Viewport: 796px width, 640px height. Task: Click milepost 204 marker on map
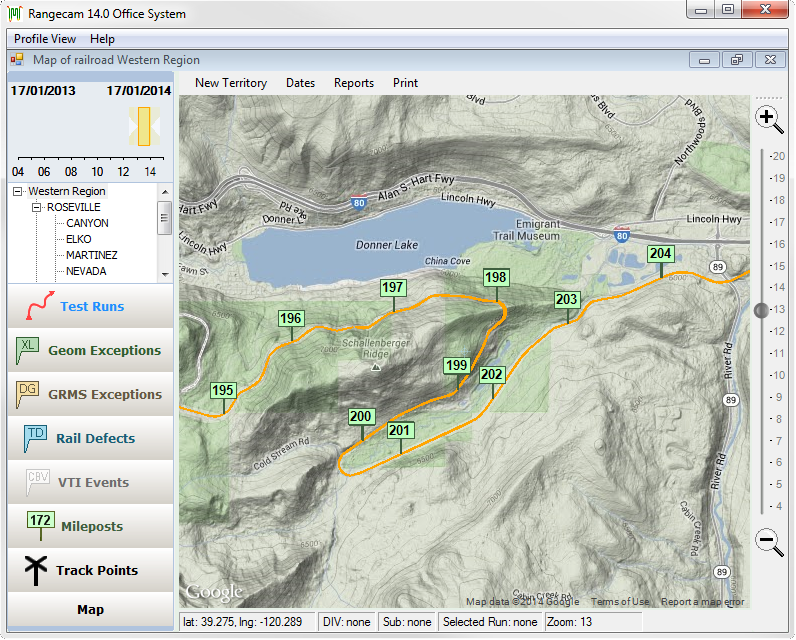660,254
